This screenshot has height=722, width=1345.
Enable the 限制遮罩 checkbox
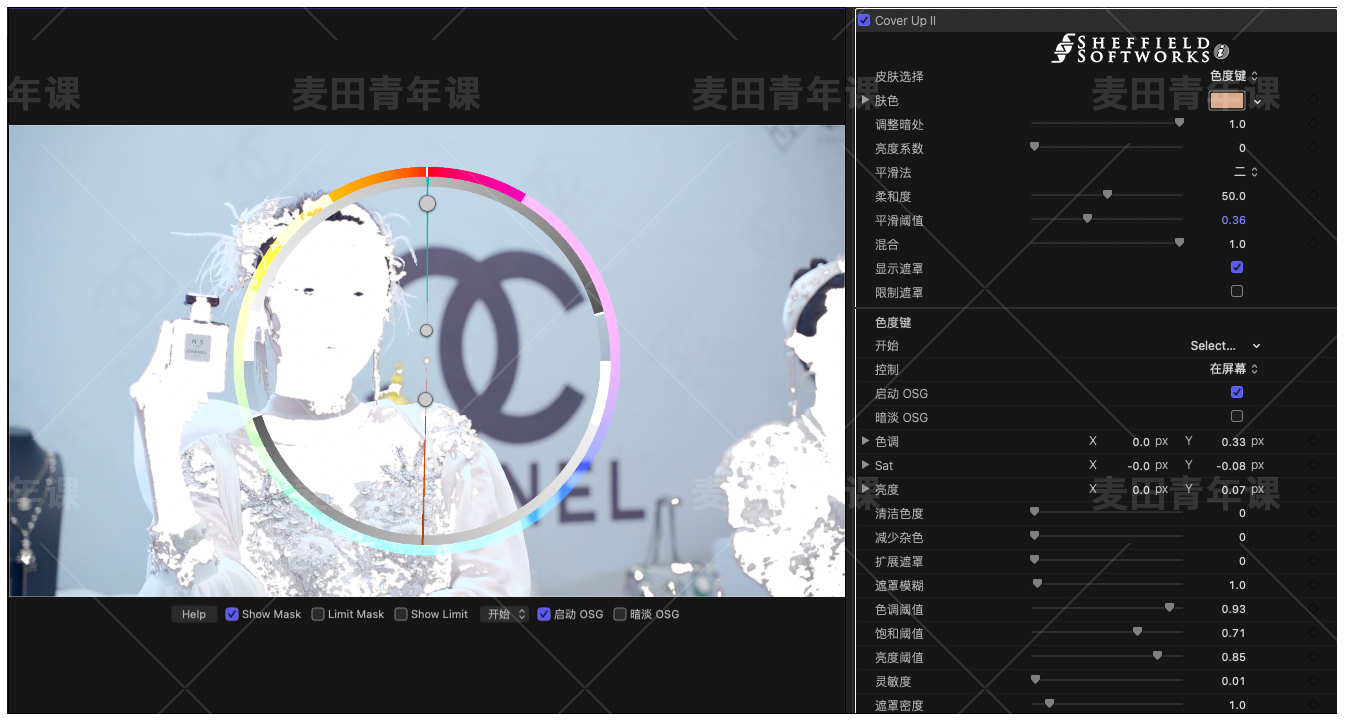pyautogui.click(x=1237, y=291)
